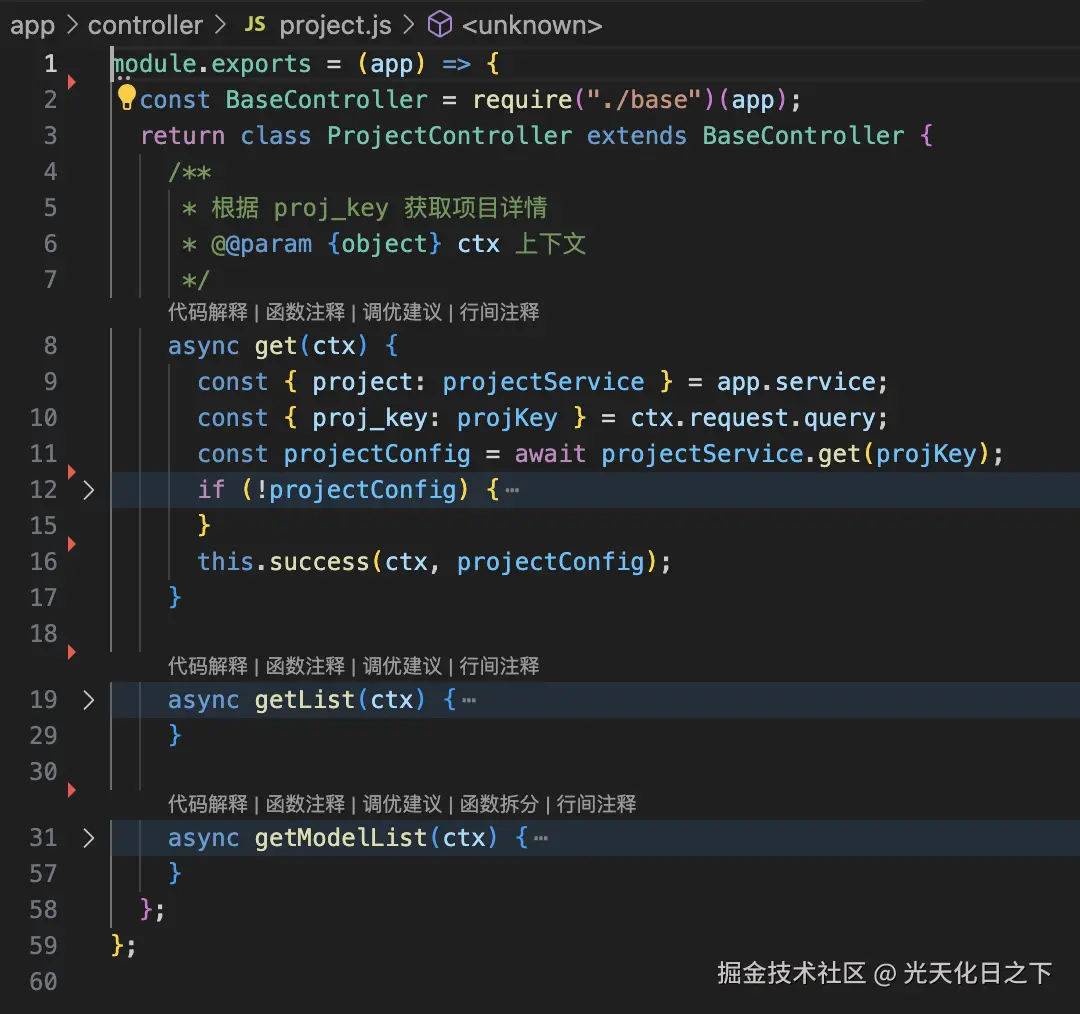Click line number 1 in the gutter
Image resolution: width=1080 pixels, height=1014 pixels.
(x=50, y=63)
